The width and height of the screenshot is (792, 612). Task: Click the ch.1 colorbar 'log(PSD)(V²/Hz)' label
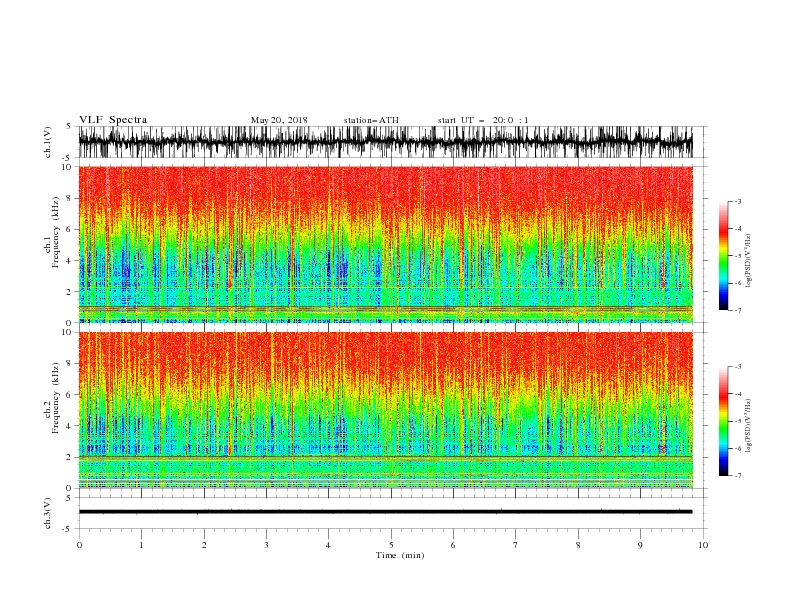[749, 261]
